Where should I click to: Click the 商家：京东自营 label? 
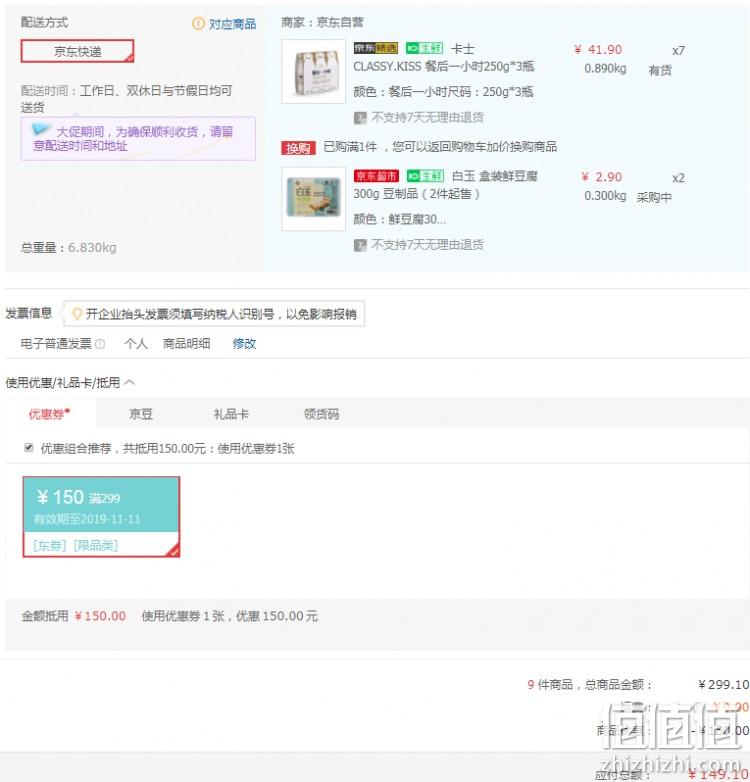click(x=323, y=22)
